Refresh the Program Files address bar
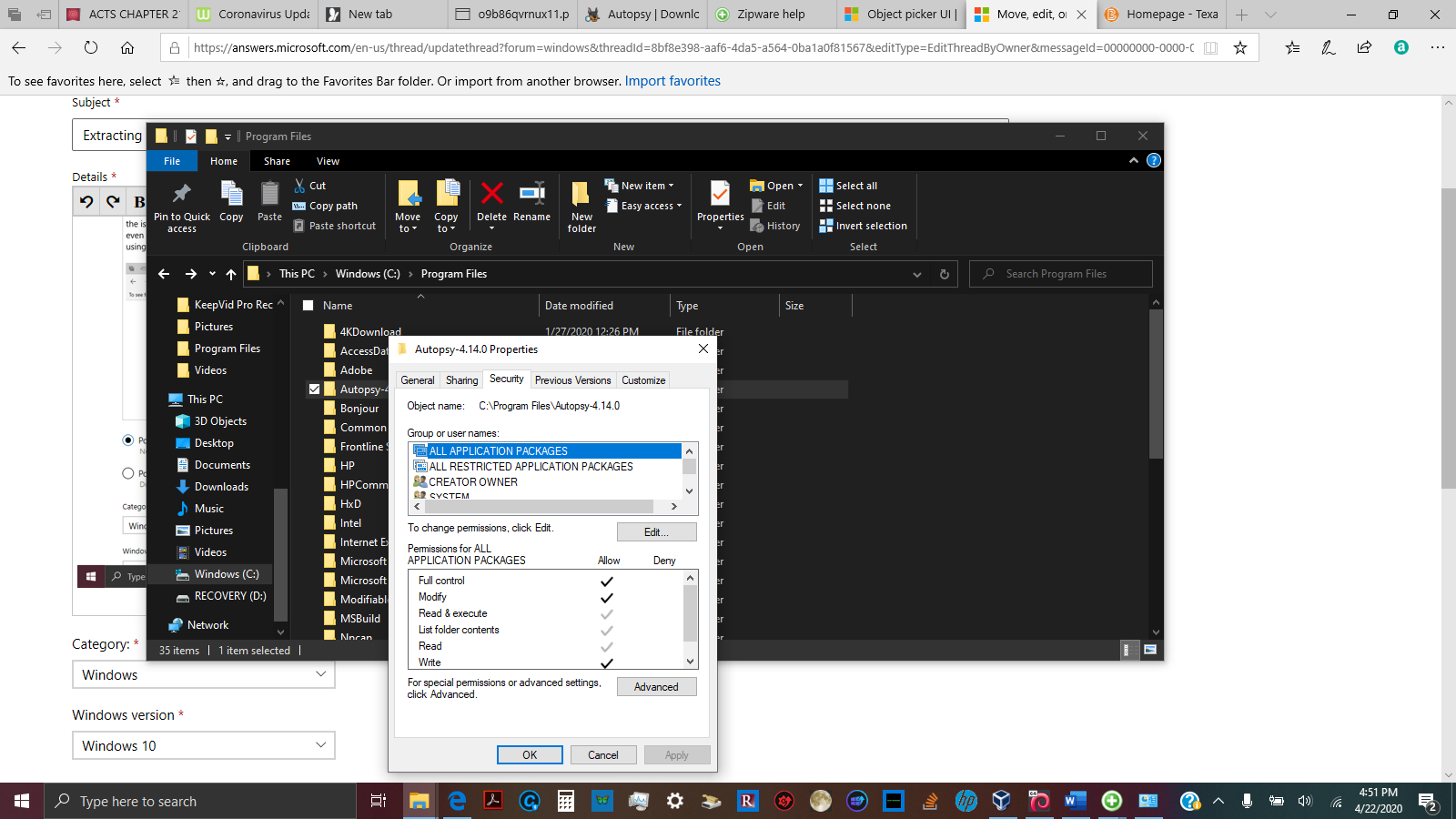The image size is (1456, 819). coord(945,274)
